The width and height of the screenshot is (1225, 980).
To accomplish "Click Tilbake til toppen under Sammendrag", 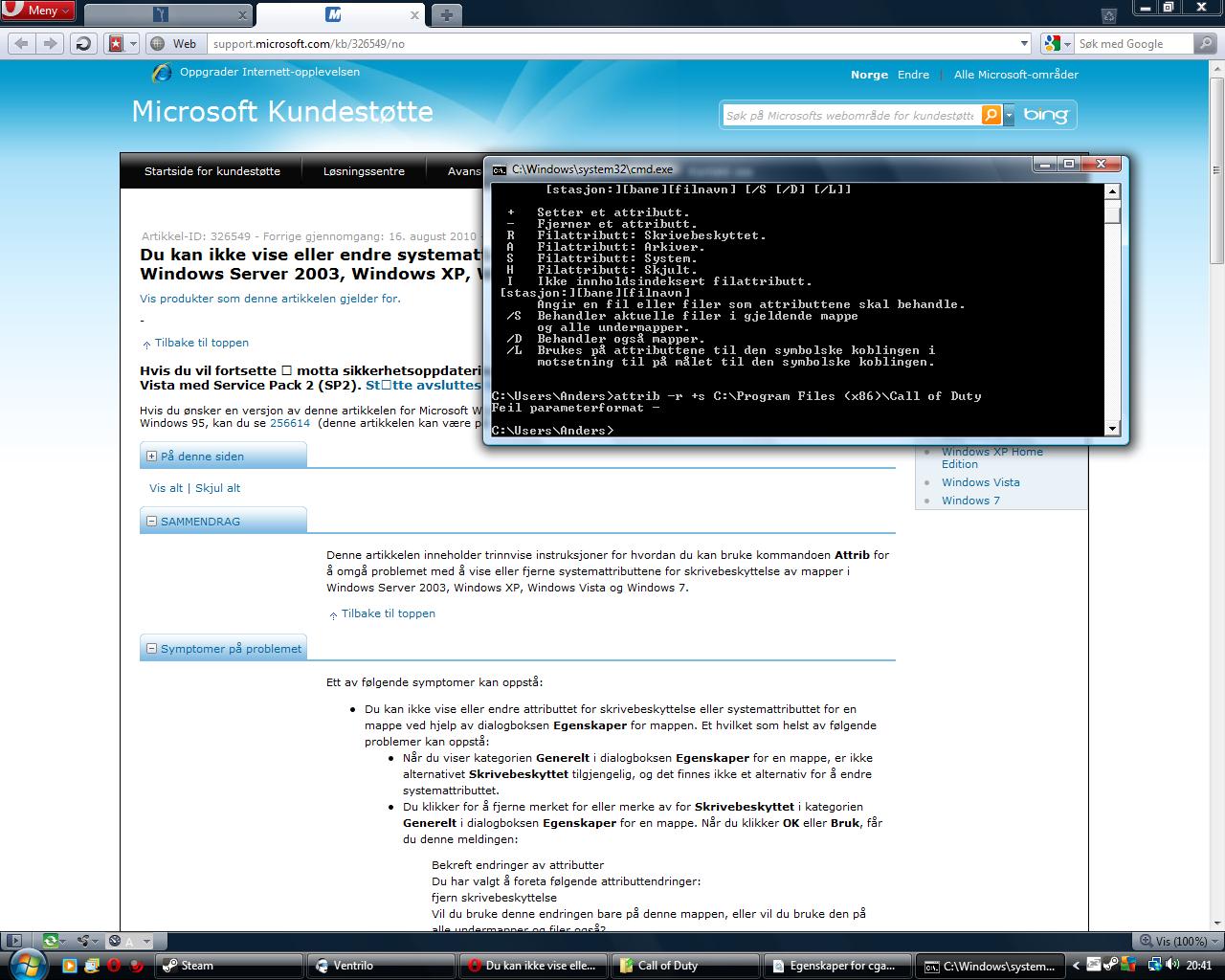I will coord(389,613).
